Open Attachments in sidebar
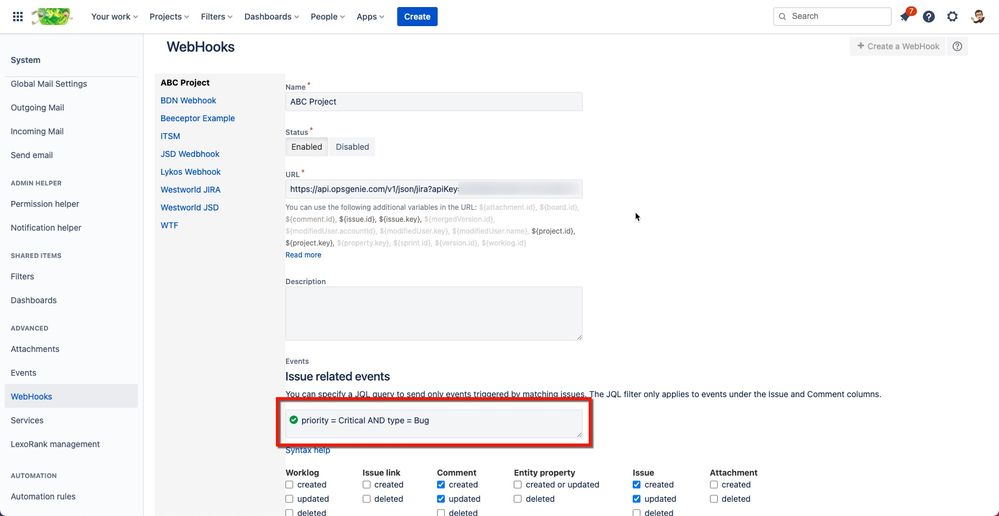999x516 pixels. tap(35, 349)
